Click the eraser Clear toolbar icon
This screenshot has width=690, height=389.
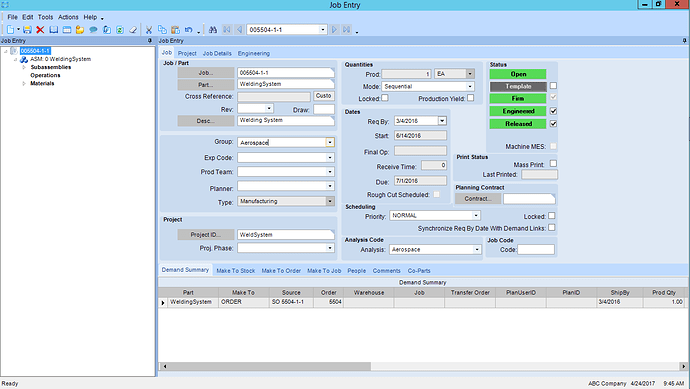[133, 29]
